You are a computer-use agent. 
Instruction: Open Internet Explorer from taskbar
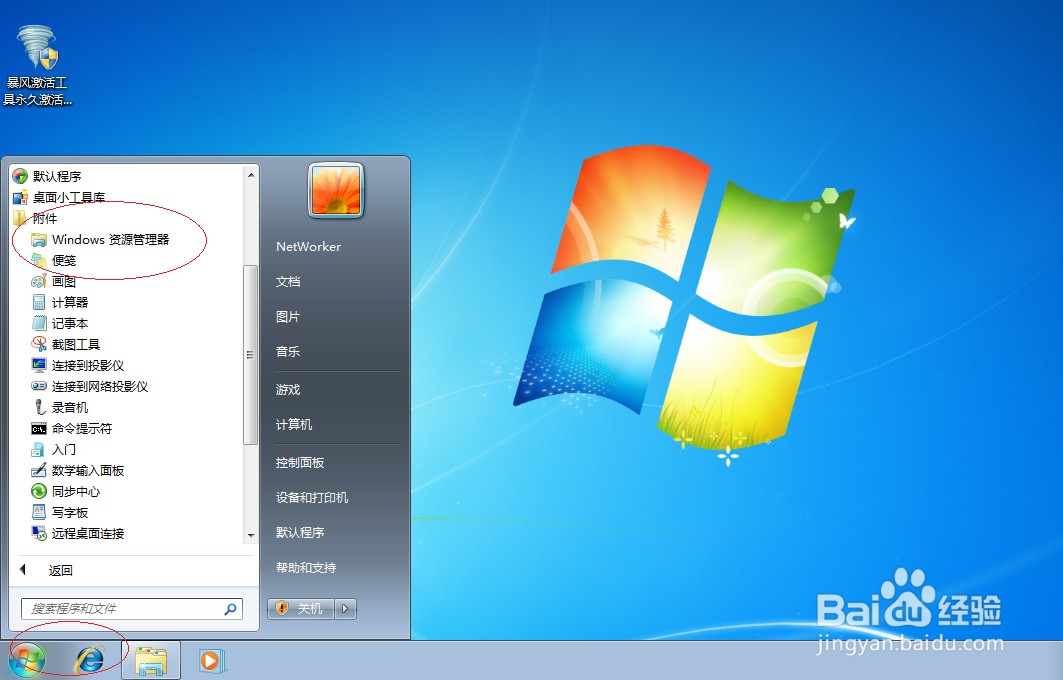pyautogui.click(x=89, y=660)
